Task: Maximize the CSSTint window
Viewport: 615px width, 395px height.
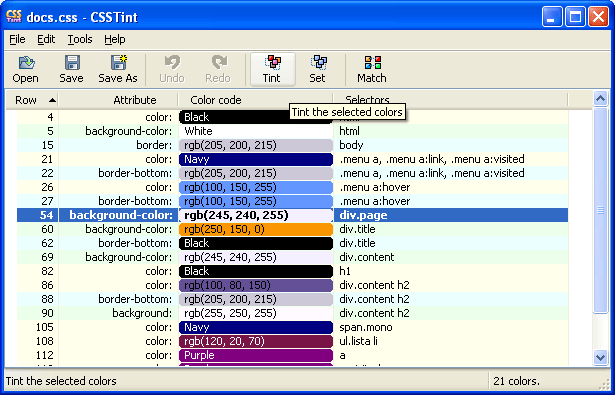Action: click(575, 17)
